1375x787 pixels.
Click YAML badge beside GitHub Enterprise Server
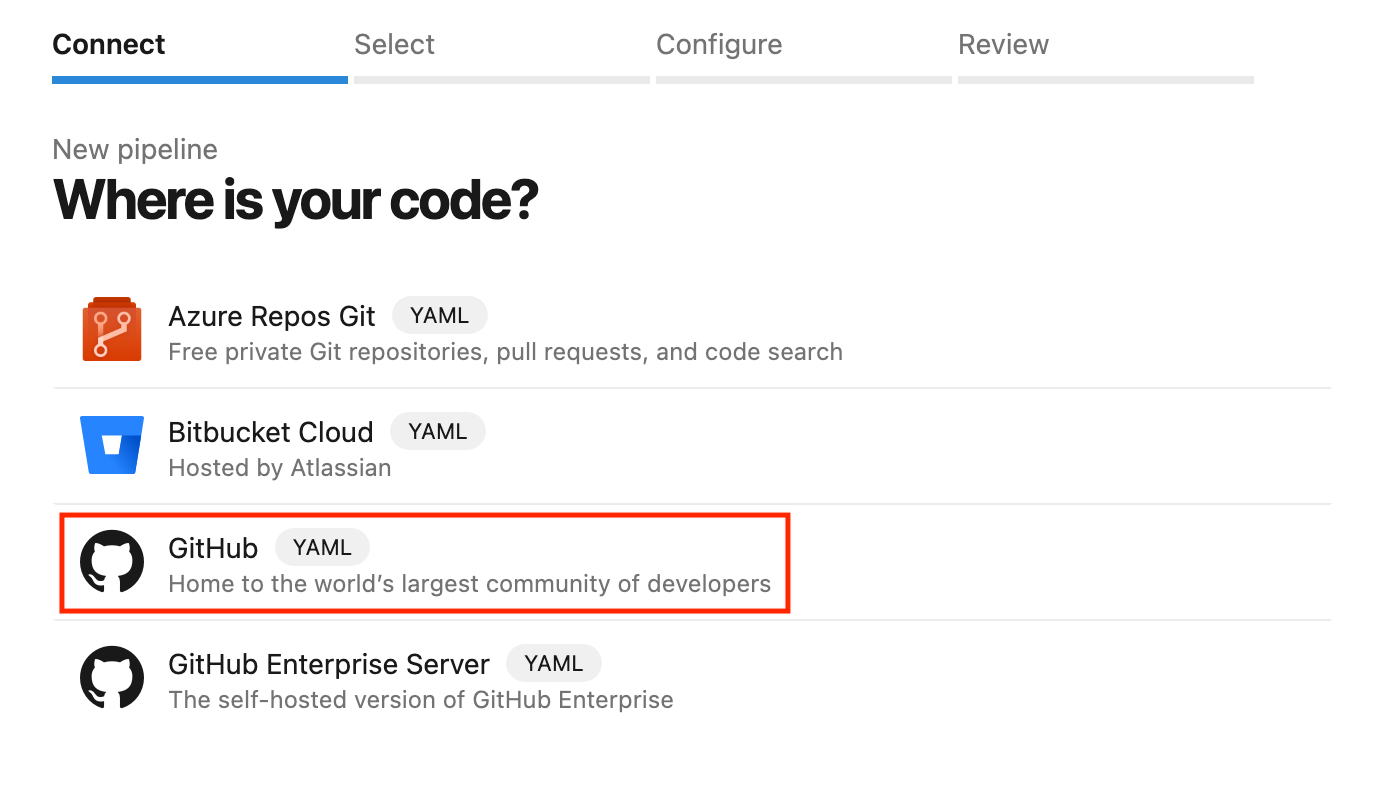[553, 664]
